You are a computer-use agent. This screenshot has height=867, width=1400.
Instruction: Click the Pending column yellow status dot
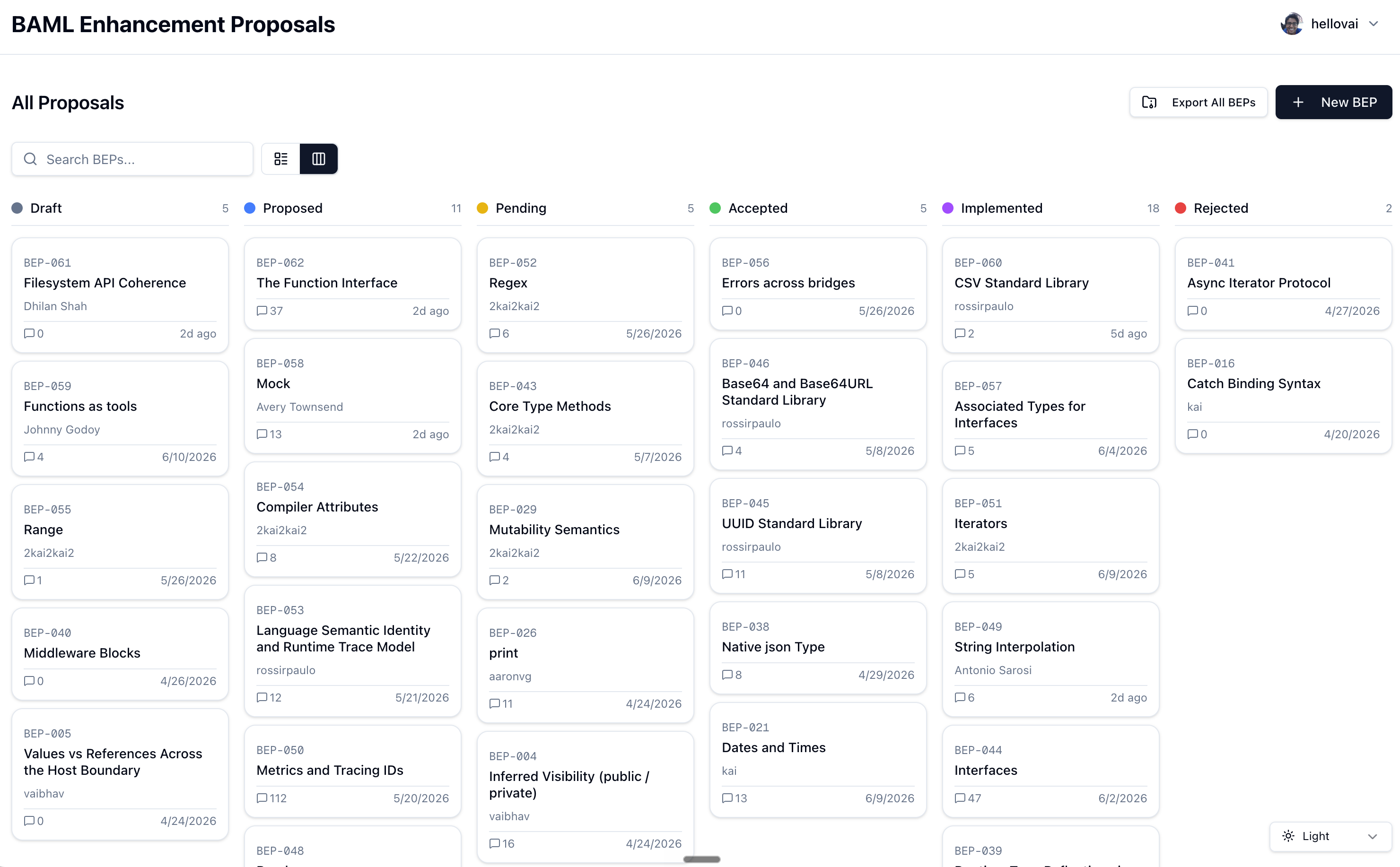pyautogui.click(x=482, y=208)
